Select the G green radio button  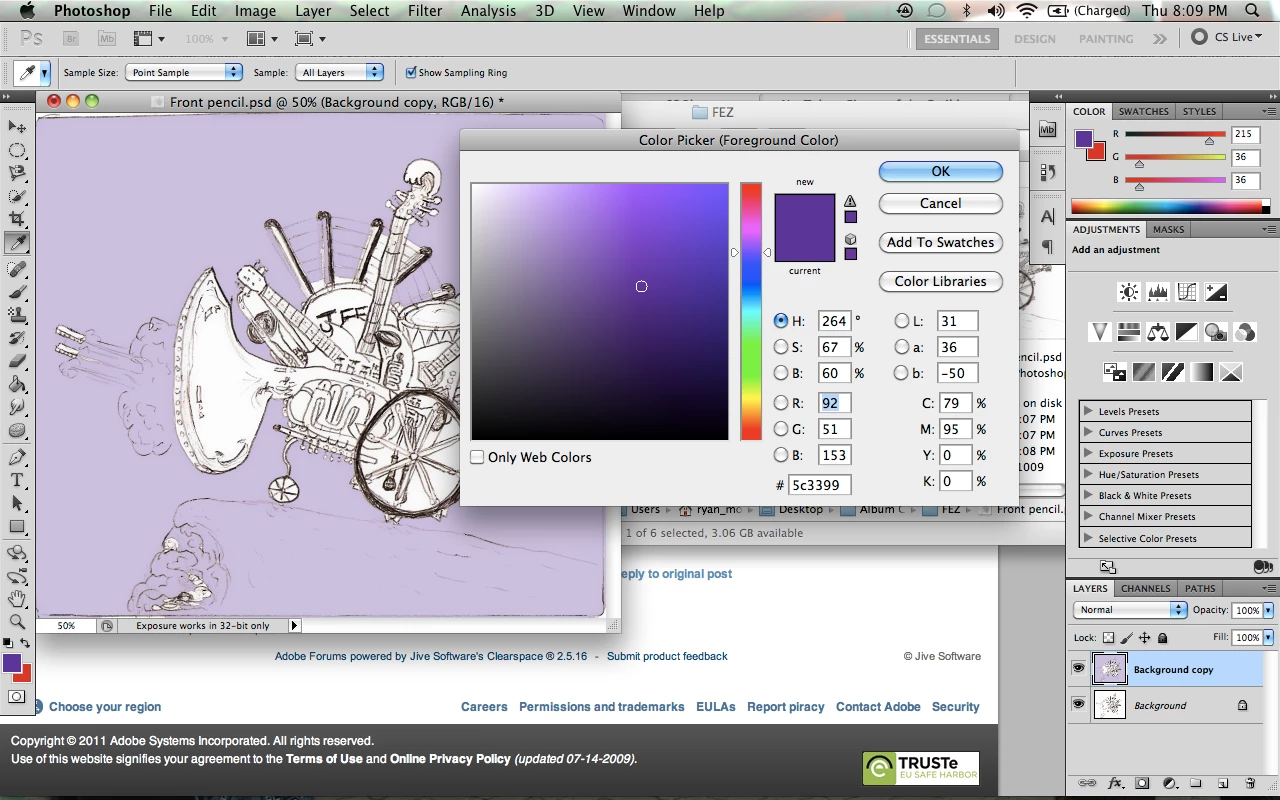[781, 429]
